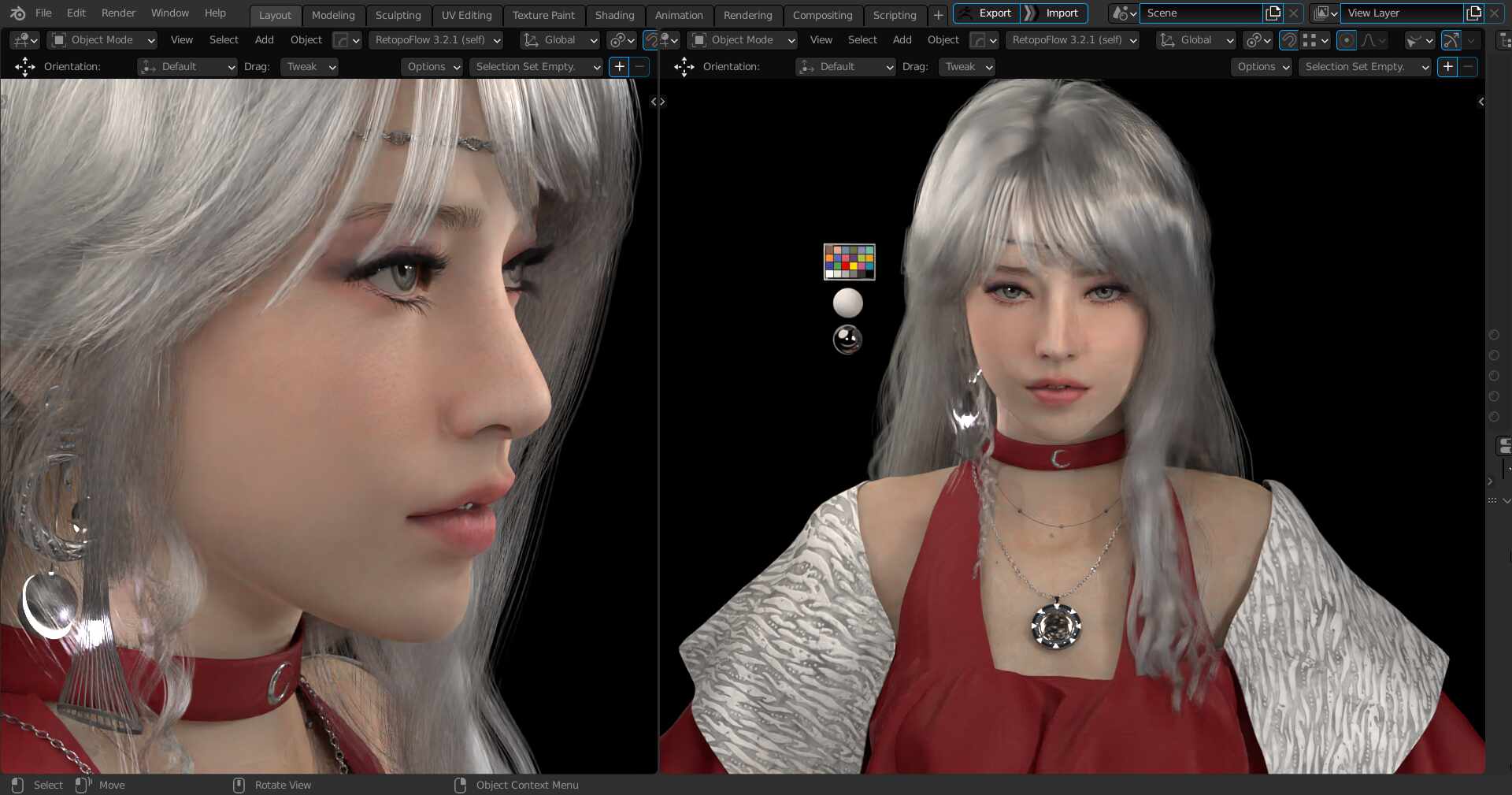
Task: Open the Object Mode dropdown
Action: [x=101, y=39]
